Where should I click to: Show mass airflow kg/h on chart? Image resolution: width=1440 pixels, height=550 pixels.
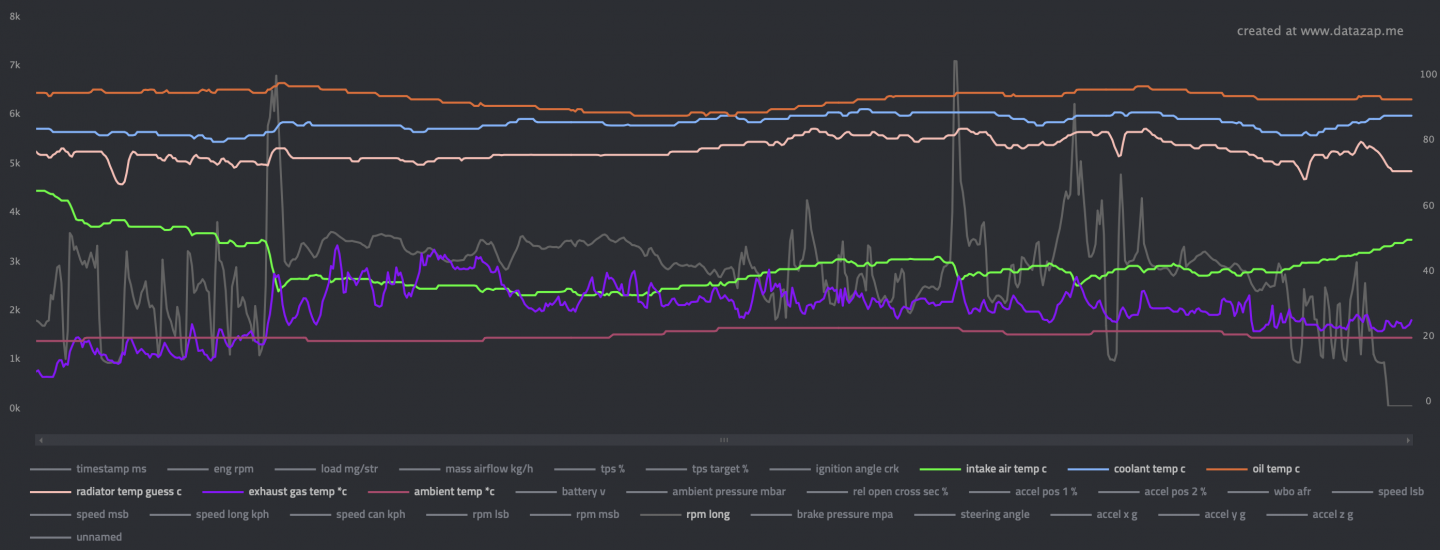(466, 468)
